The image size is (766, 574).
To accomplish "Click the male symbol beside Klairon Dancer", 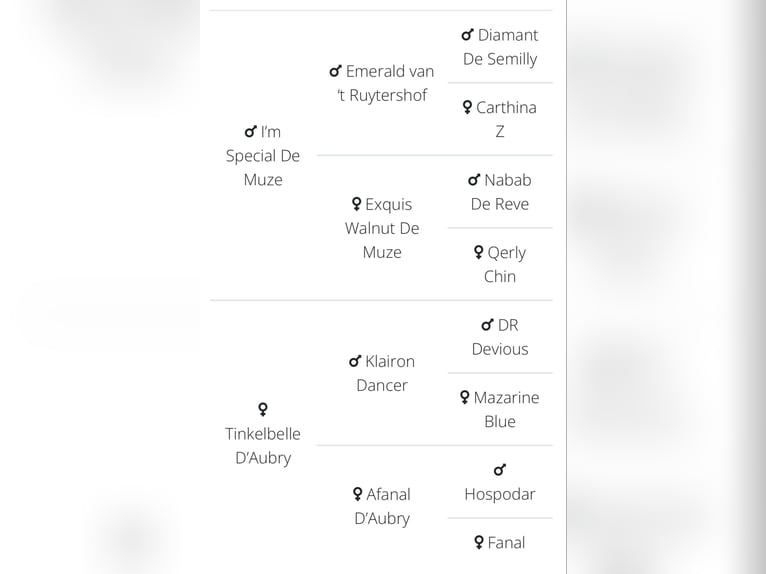I will coord(355,361).
